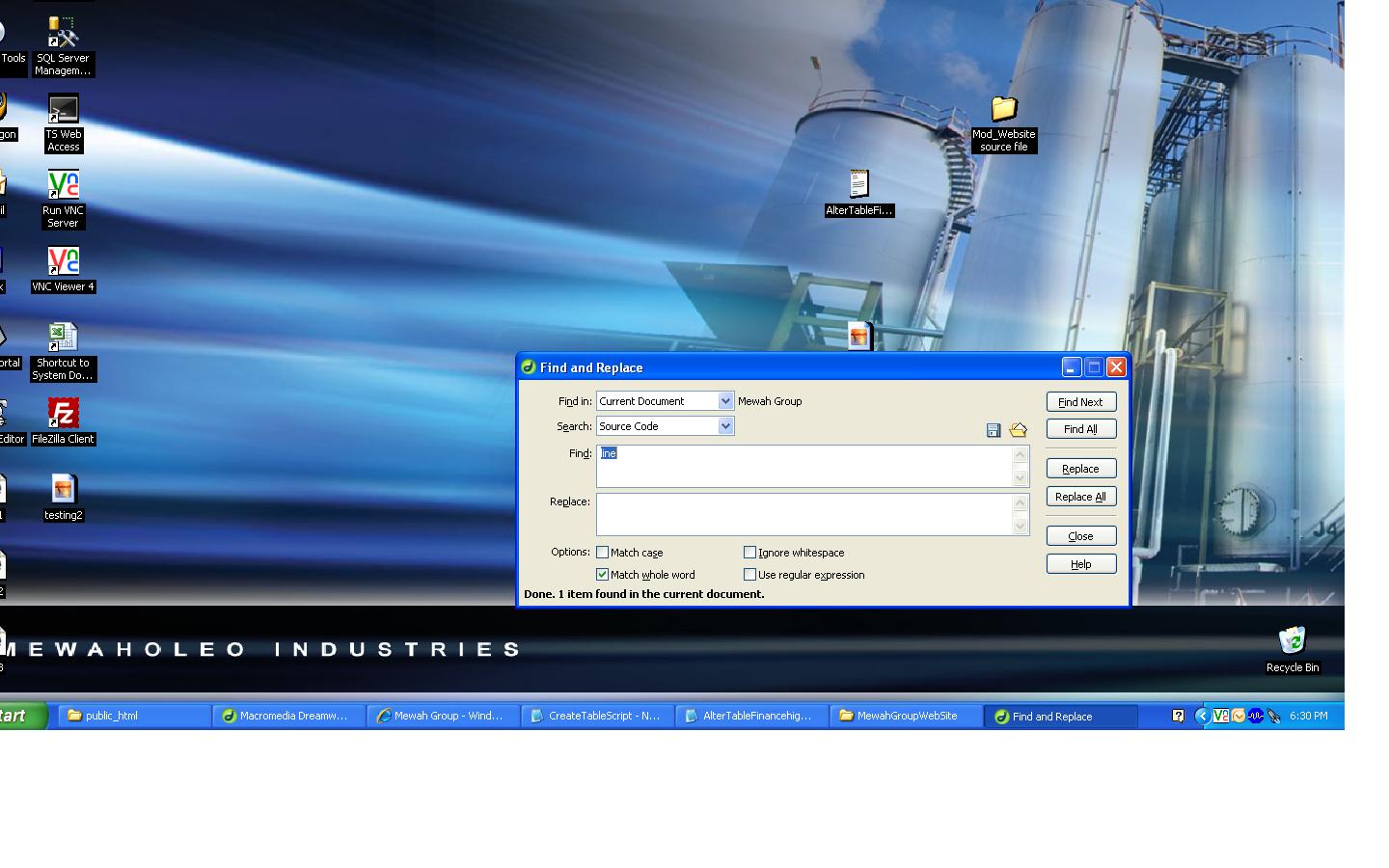Click inside the Replace text field
1389x868 pixels.
[x=803, y=514]
